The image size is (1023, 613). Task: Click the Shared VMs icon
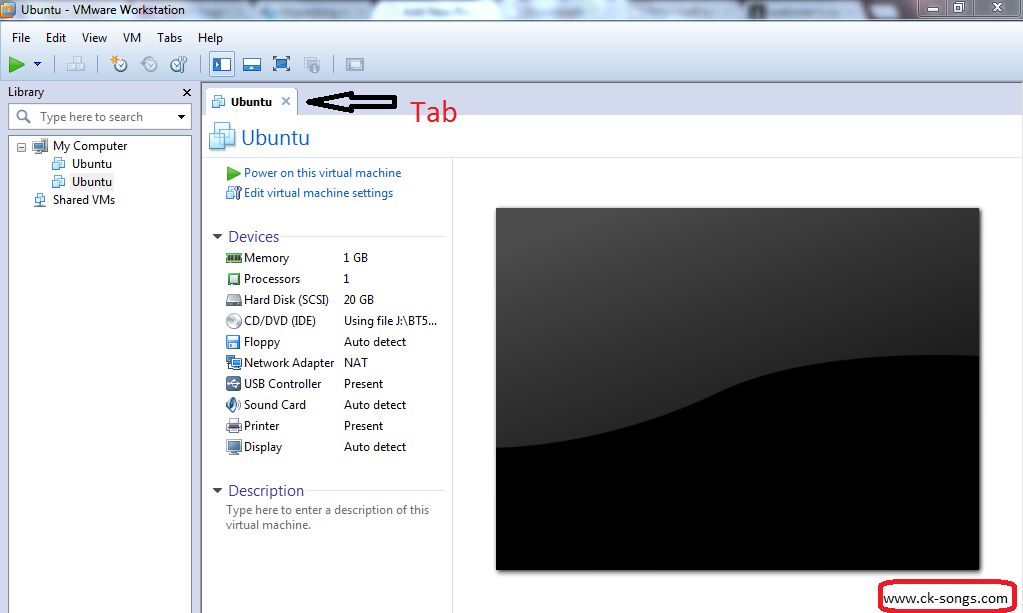coord(40,200)
